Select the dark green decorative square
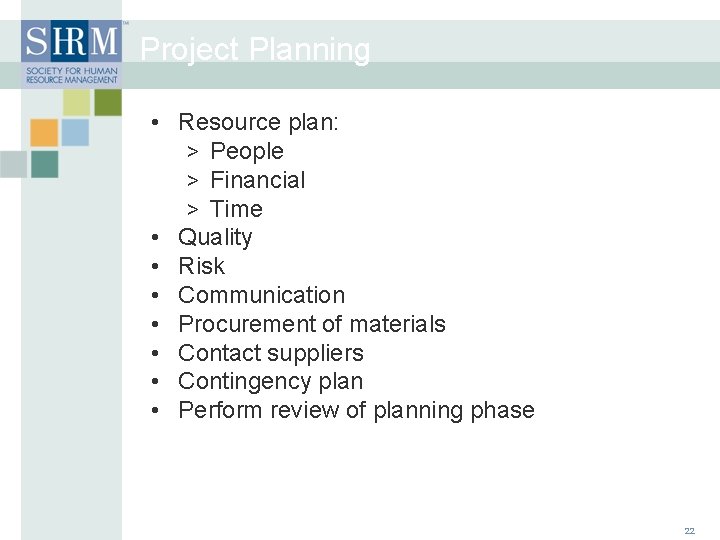 click(108, 102)
